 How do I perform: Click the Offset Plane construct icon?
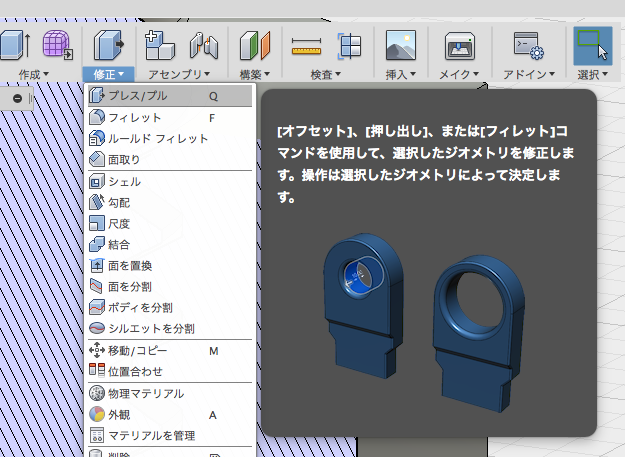(x=255, y=46)
